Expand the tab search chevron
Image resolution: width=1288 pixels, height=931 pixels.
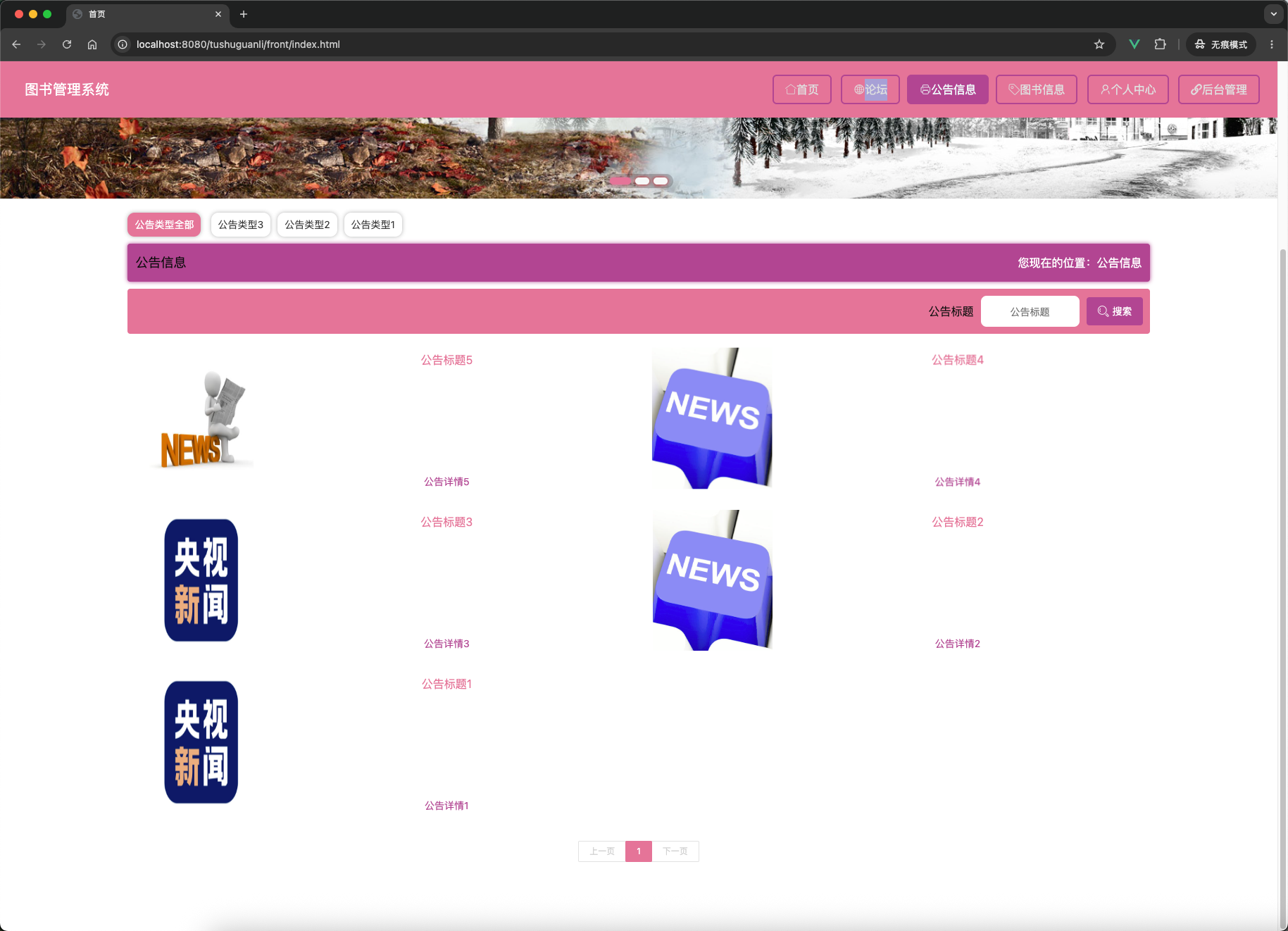pyautogui.click(x=1273, y=14)
